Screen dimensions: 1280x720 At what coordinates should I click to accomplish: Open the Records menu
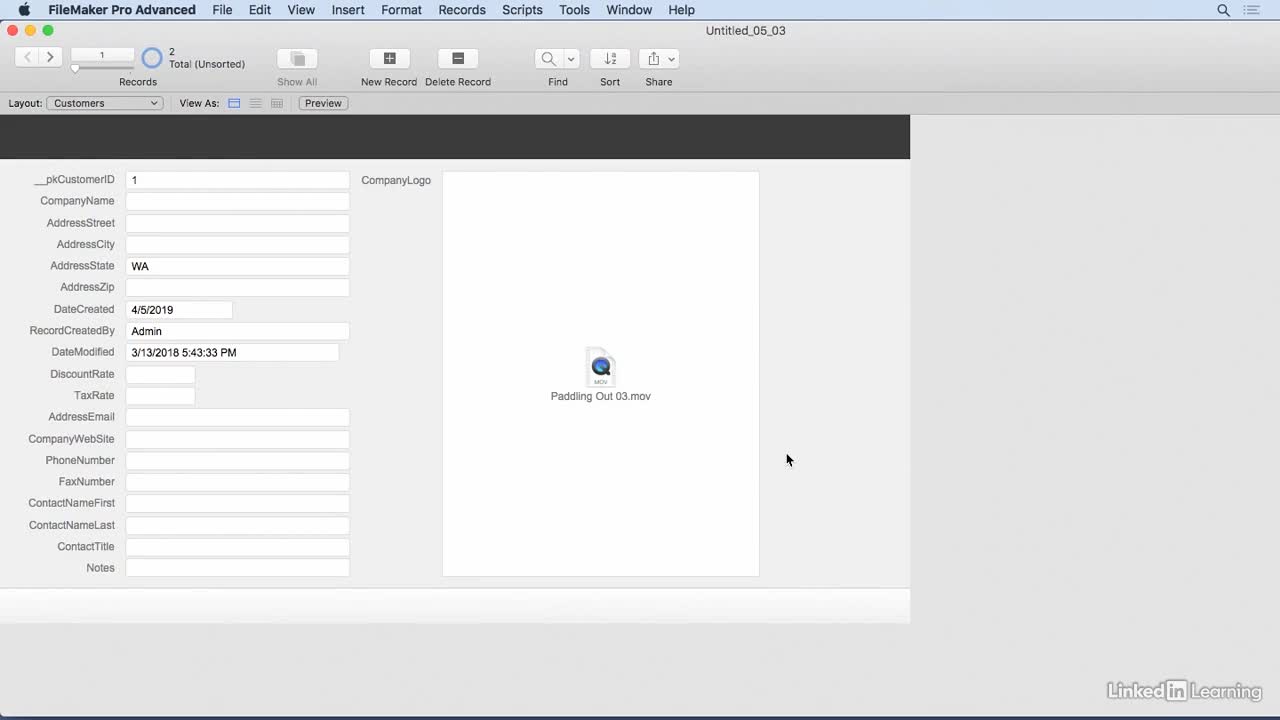coord(462,10)
